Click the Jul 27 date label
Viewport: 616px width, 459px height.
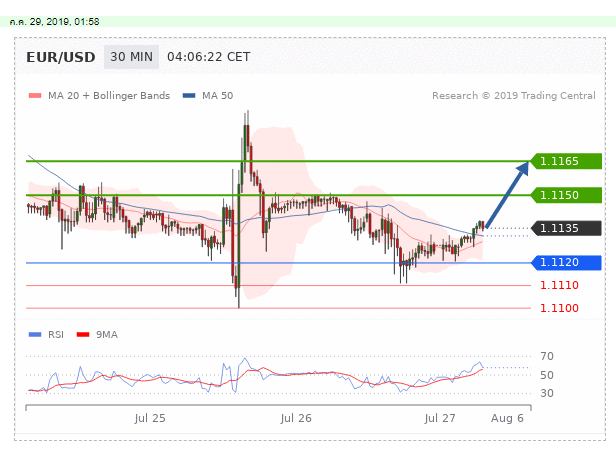(x=440, y=418)
